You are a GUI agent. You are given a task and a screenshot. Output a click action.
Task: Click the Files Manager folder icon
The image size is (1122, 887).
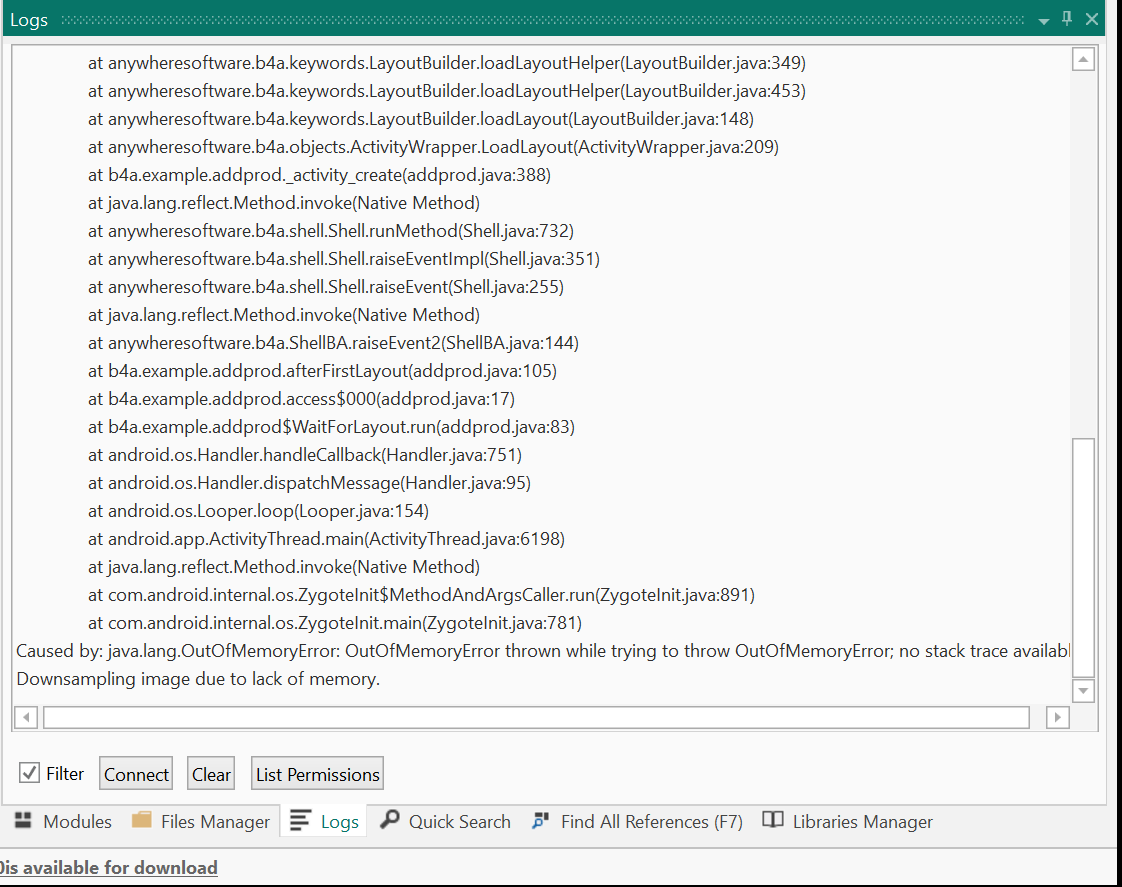142,820
